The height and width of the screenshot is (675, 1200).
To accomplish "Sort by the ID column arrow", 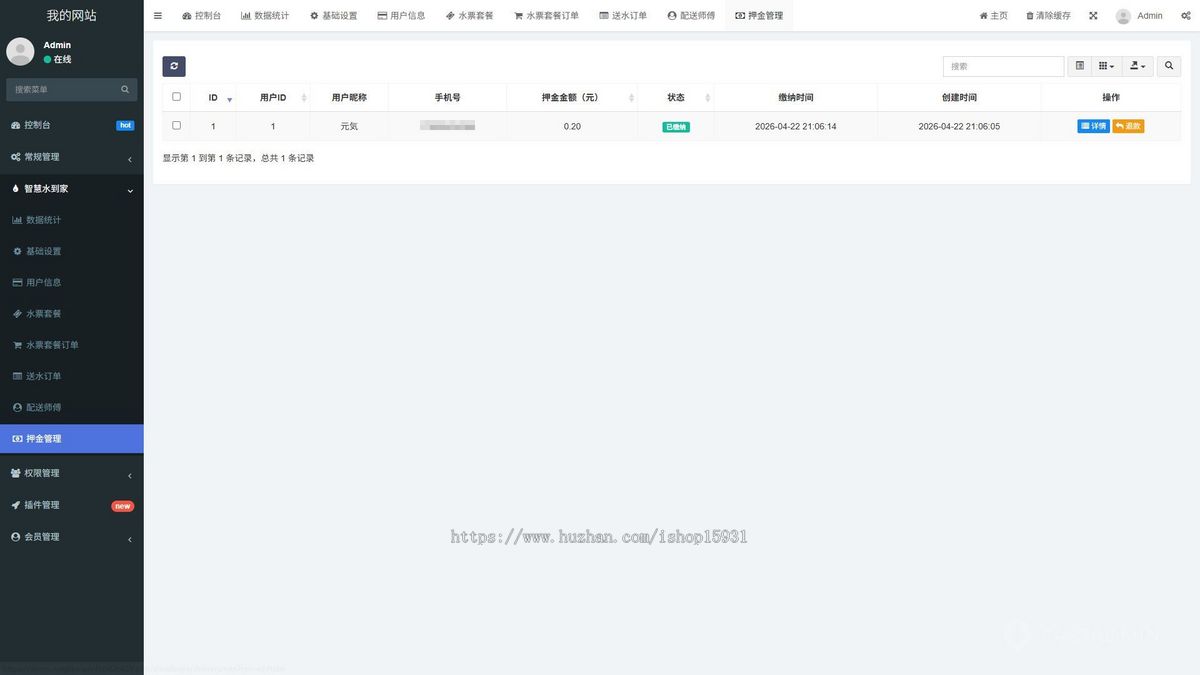I will [x=230, y=98].
